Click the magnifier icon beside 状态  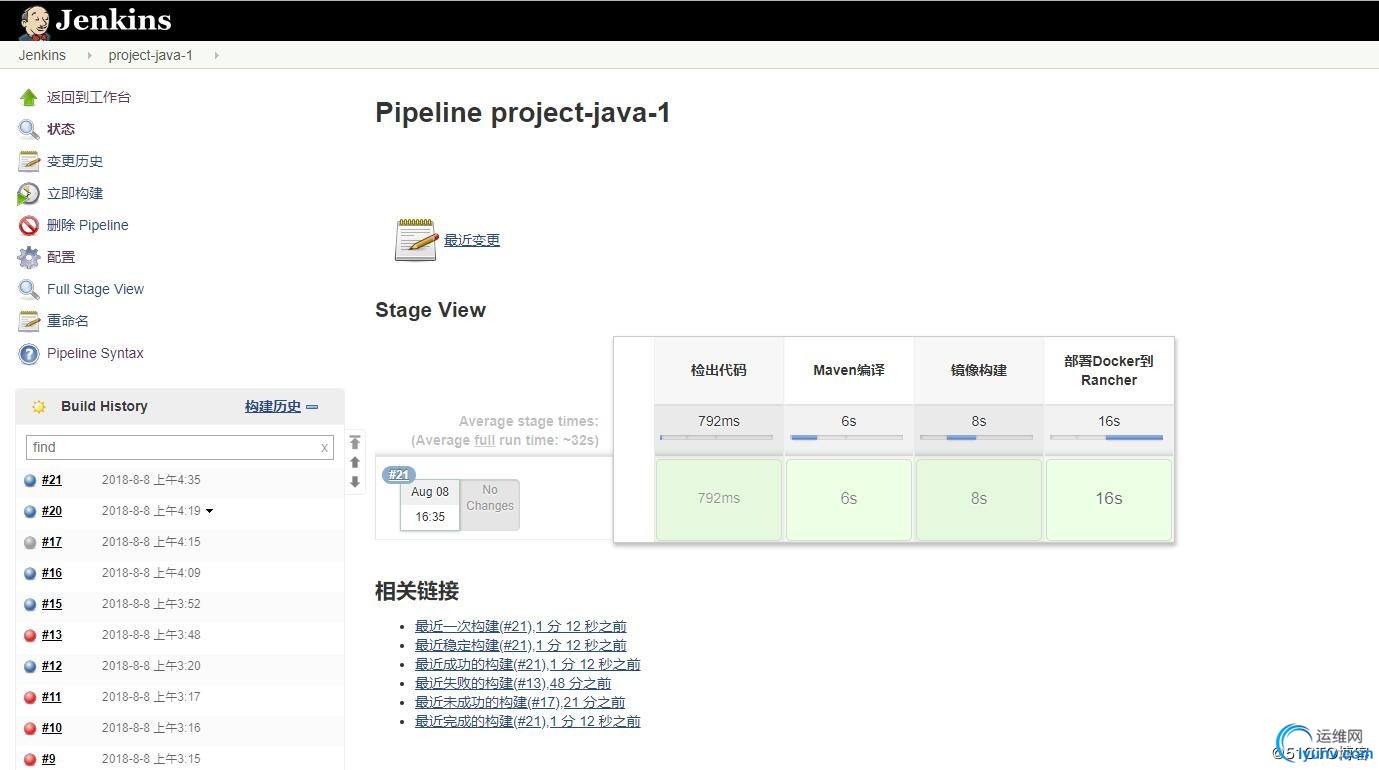[x=28, y=129]
